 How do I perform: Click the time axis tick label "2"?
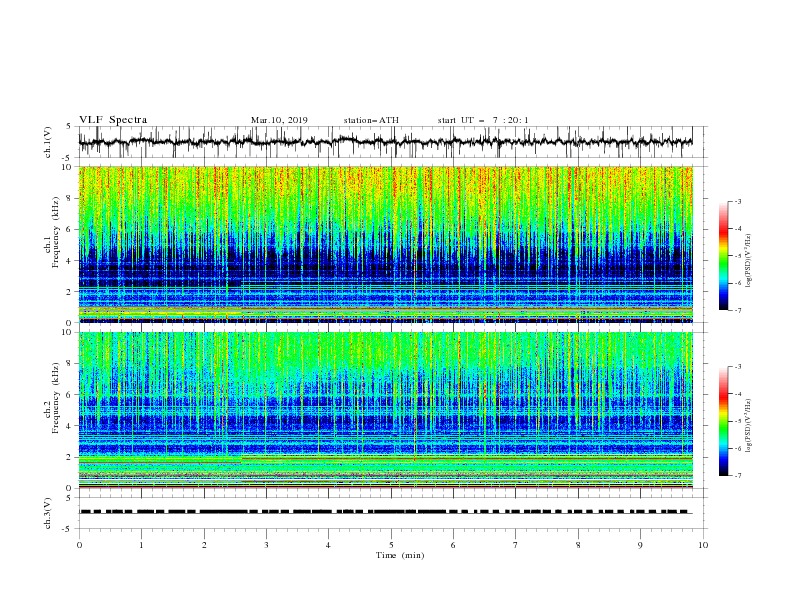coord(204,545)
